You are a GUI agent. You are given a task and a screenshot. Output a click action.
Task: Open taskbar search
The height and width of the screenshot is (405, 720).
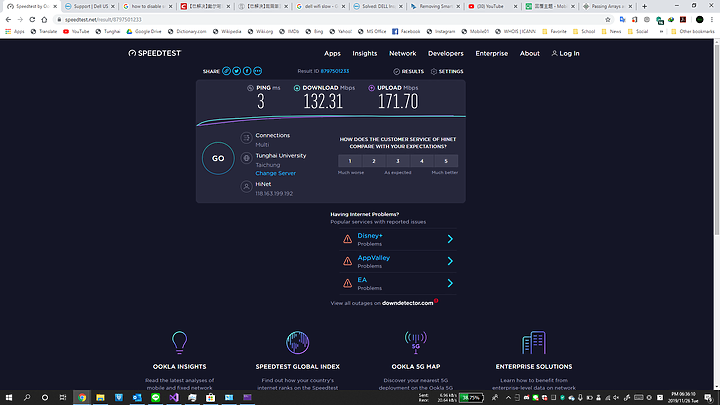(27, 398)
